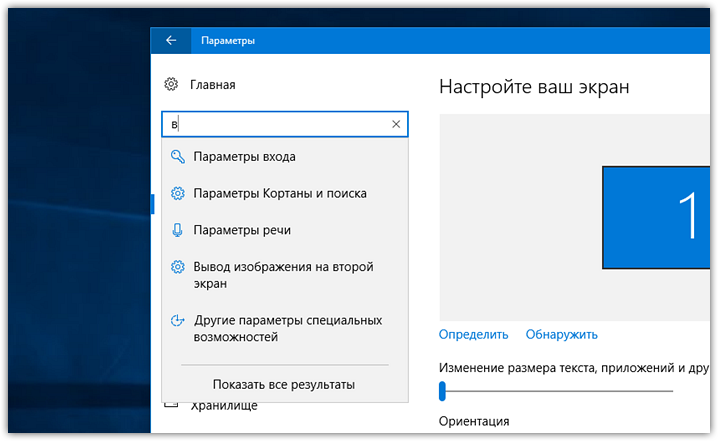Click the Хранилище storage icon
Image resolution: width=718 pixels, height=441 pixels.
point(171,405)
